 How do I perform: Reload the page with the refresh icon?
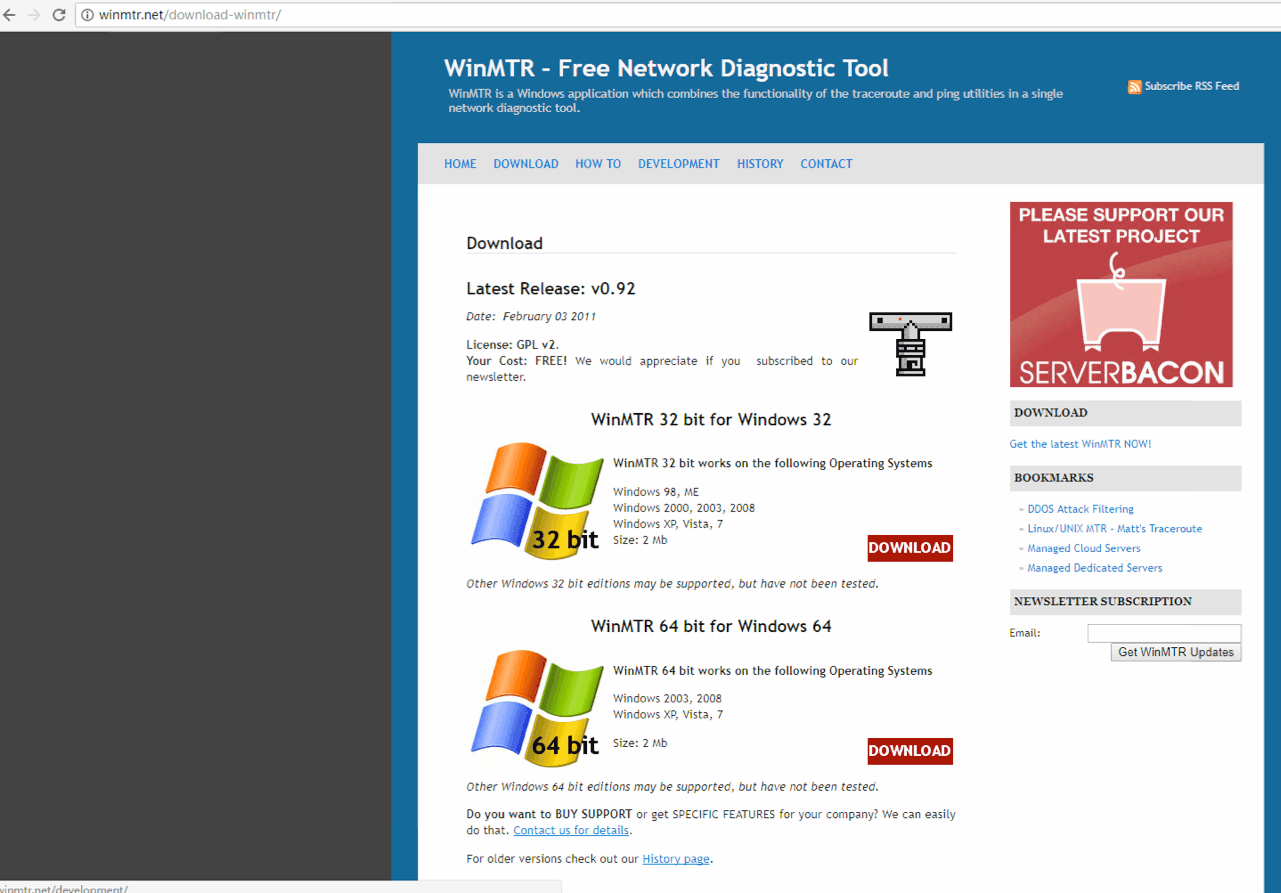[x=58, y=15]
